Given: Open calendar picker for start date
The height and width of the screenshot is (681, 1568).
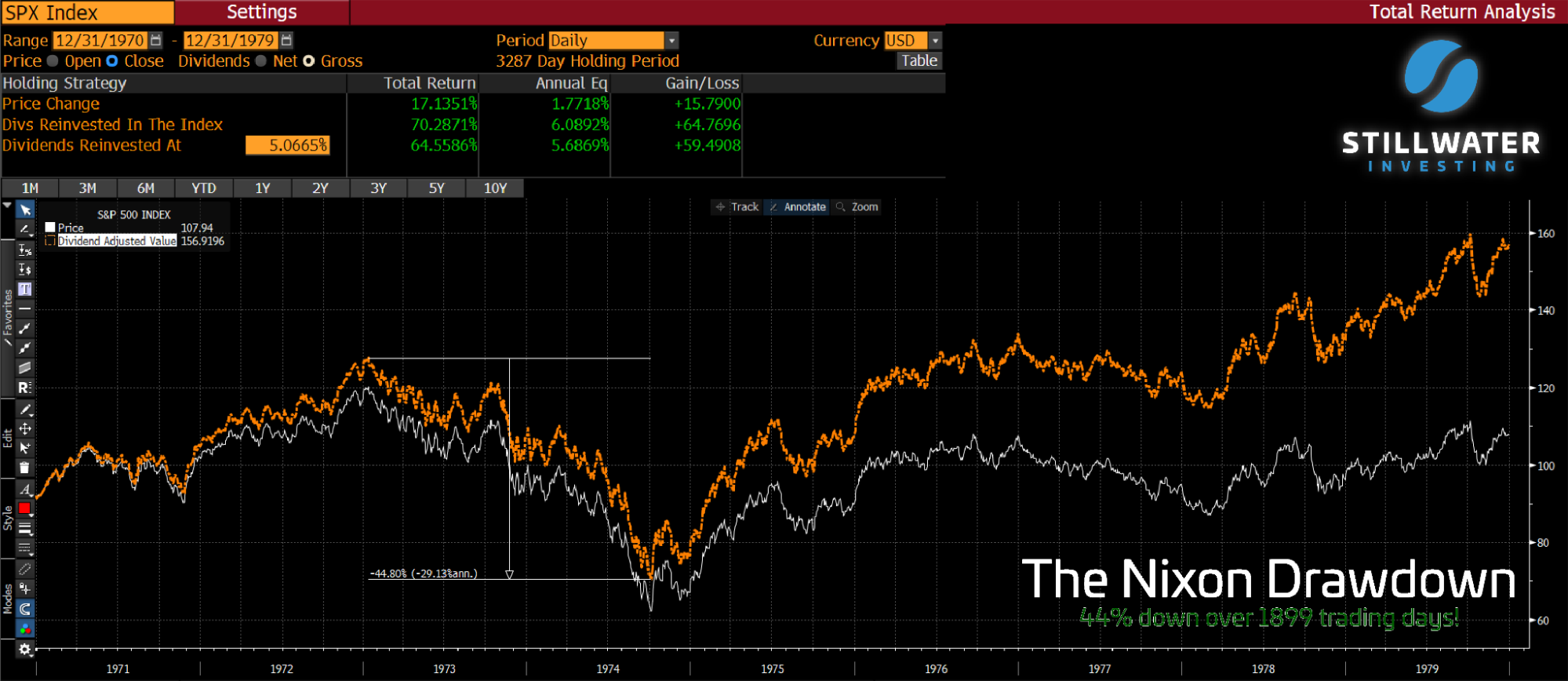Looking at the screenshot, I should (156, 40).
